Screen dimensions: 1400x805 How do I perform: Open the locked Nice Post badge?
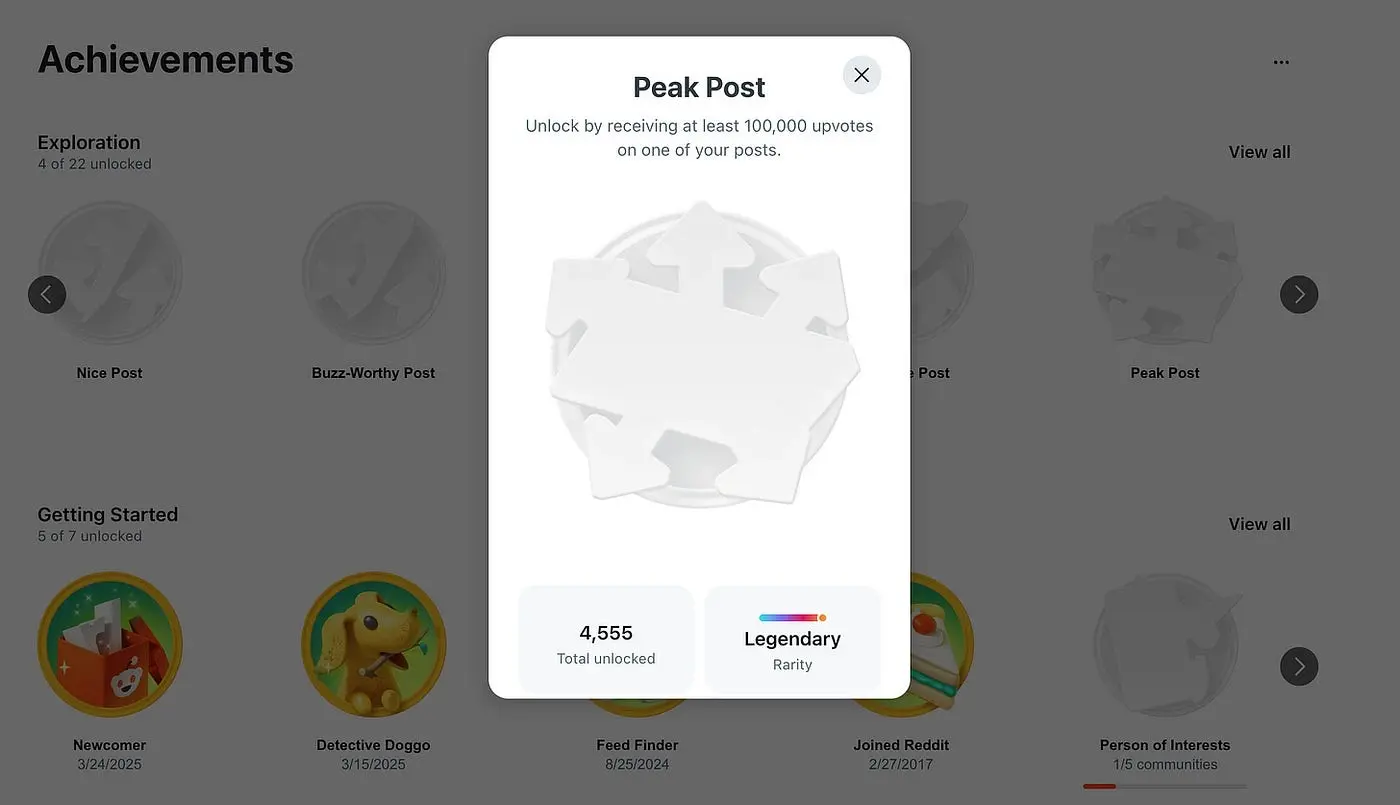point(110,273)
